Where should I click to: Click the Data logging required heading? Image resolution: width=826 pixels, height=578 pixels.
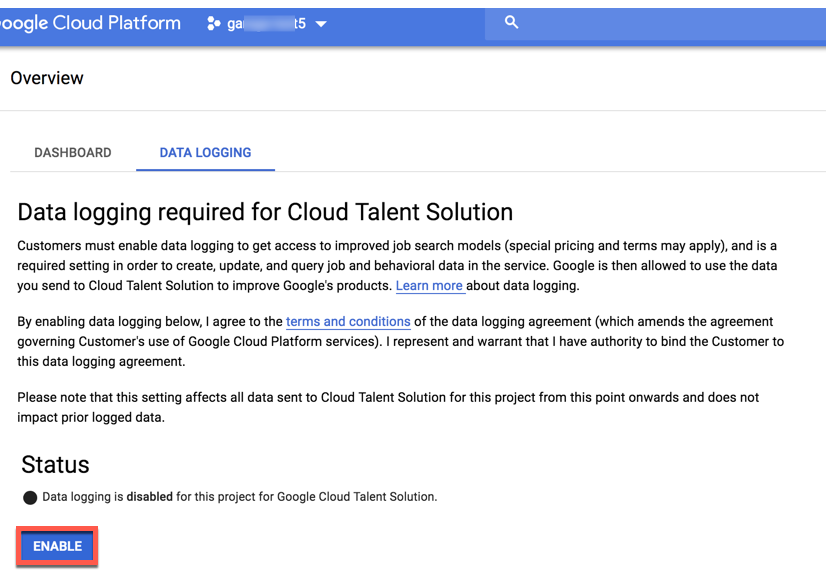click(x=265, y=212)
